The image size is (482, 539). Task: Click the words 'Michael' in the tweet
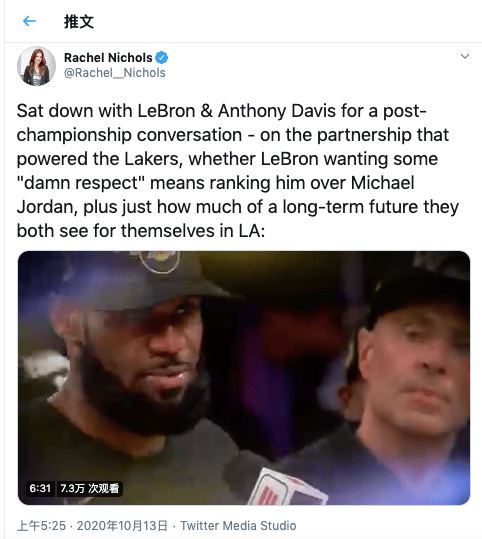(x=382, y=183)
